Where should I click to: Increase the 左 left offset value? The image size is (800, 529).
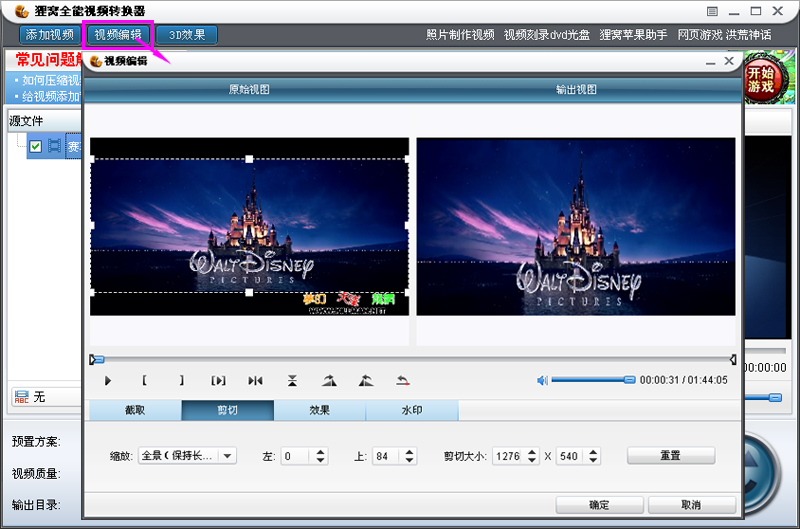(x=320, y=452)
